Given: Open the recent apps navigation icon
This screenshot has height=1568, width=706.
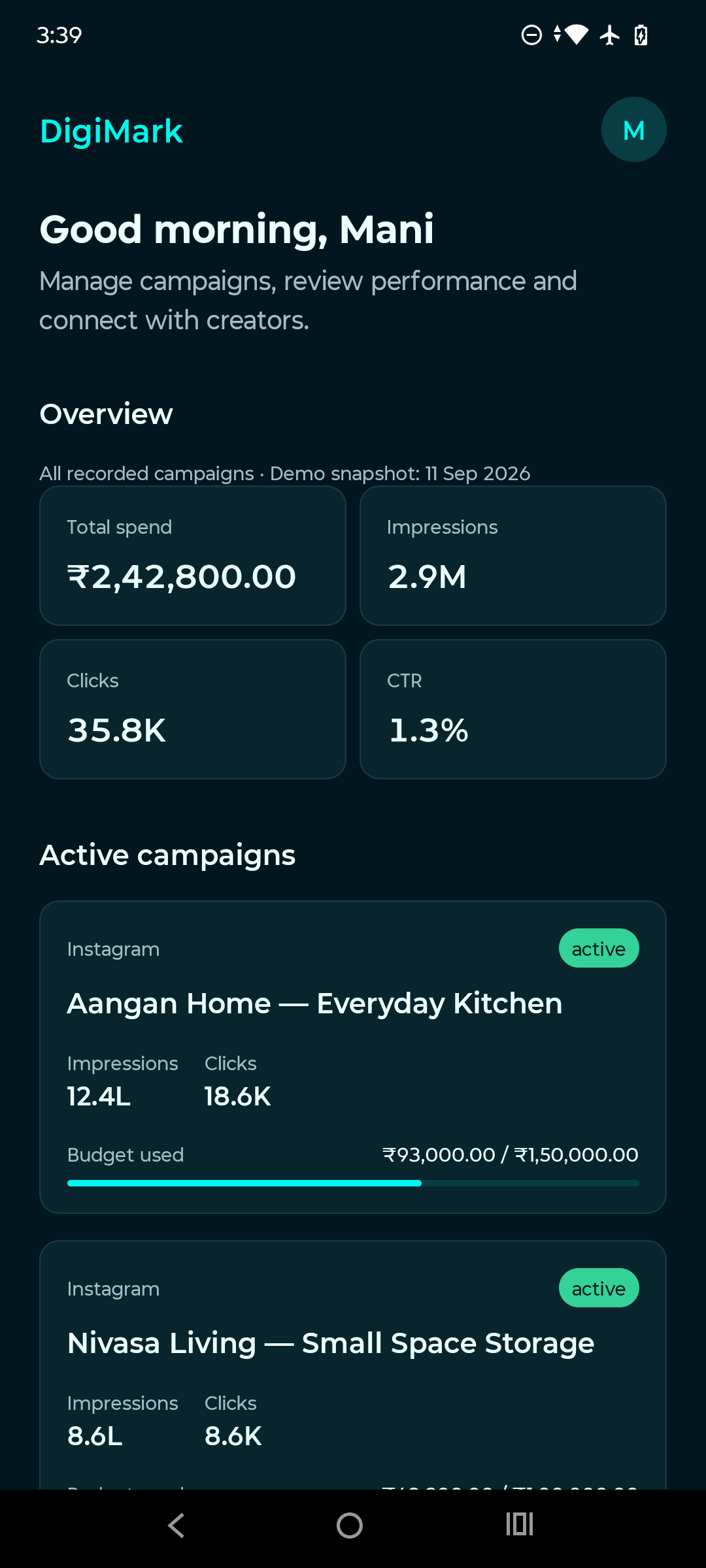Looking at the screenshot, I should [x=520, y=1524].
